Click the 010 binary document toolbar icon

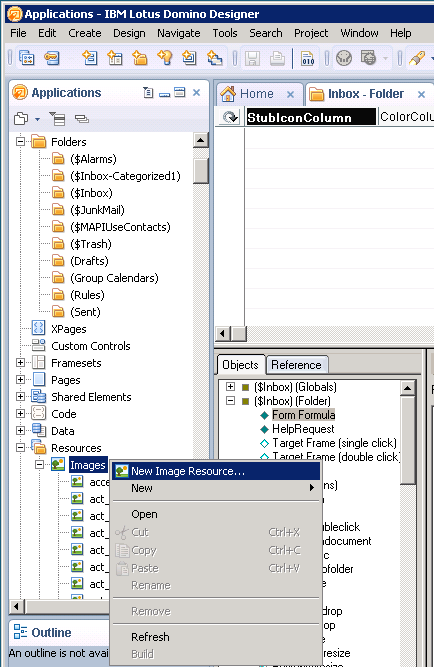tap(307, 58)
